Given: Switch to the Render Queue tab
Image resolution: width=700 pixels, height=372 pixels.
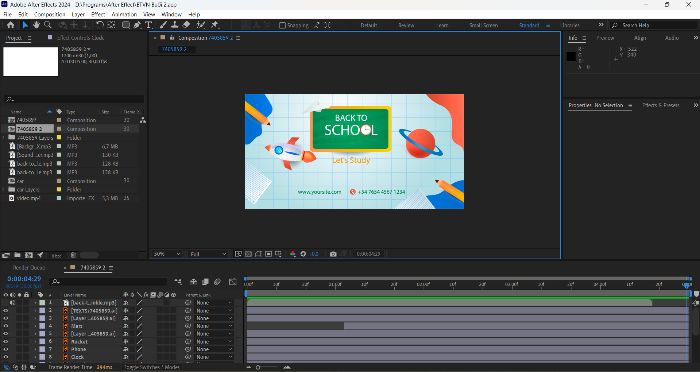Looking at the screenshot, I should (x=29, y=268).
